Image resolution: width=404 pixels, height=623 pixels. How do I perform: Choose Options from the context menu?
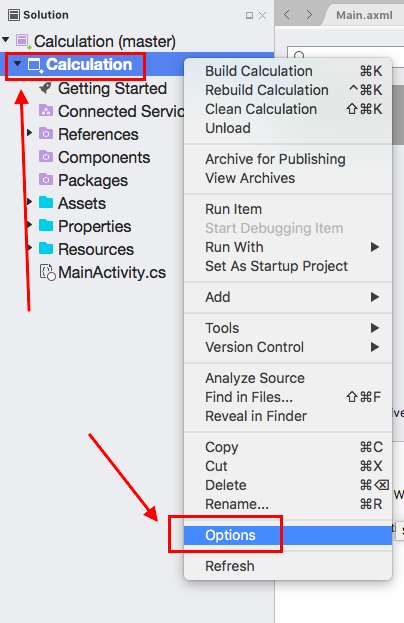[288, 535]
